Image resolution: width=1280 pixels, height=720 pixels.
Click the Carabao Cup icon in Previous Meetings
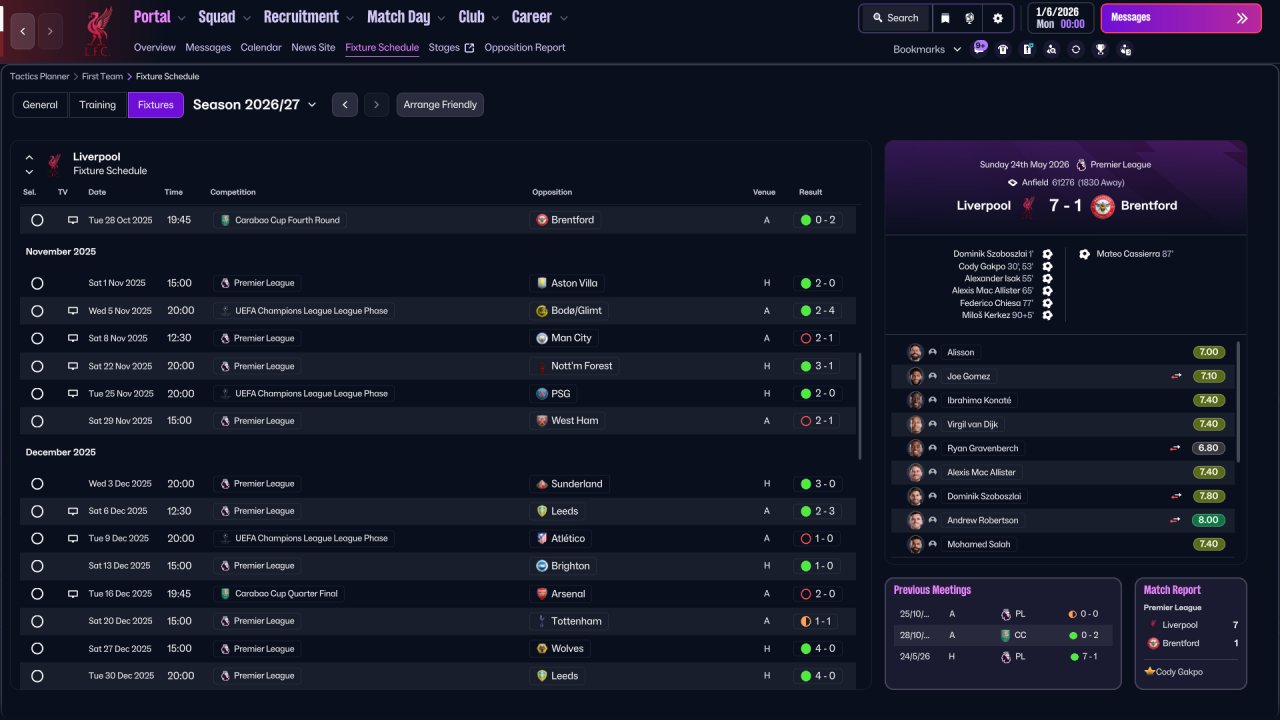coord(1006,635)
